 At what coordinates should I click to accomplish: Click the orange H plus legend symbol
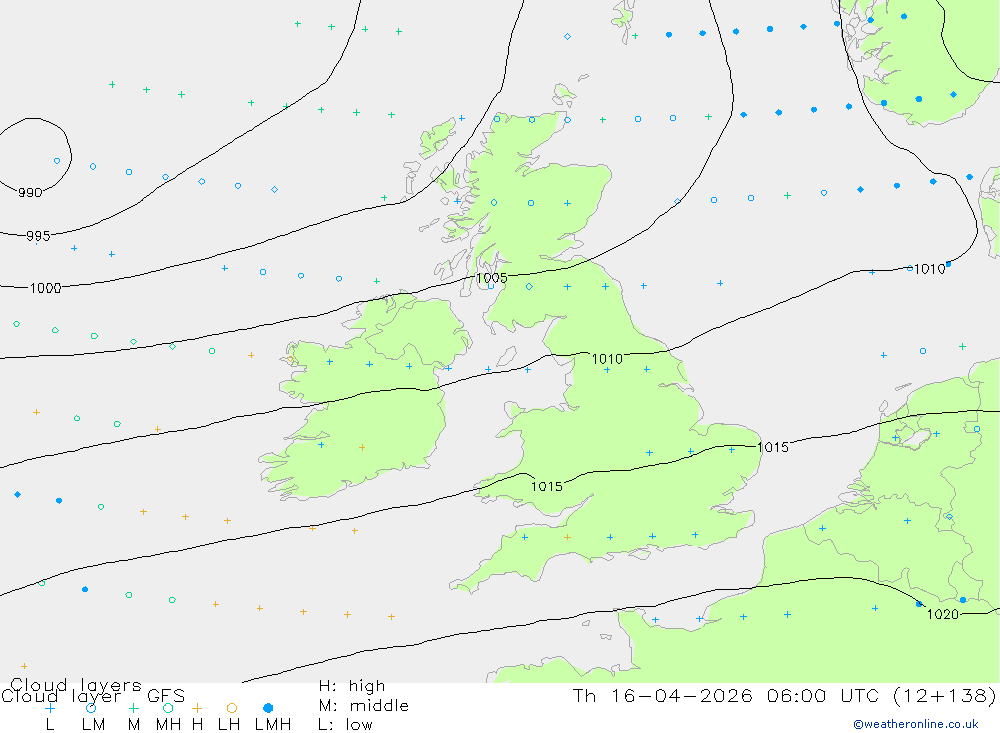click(x=197, y=708)
